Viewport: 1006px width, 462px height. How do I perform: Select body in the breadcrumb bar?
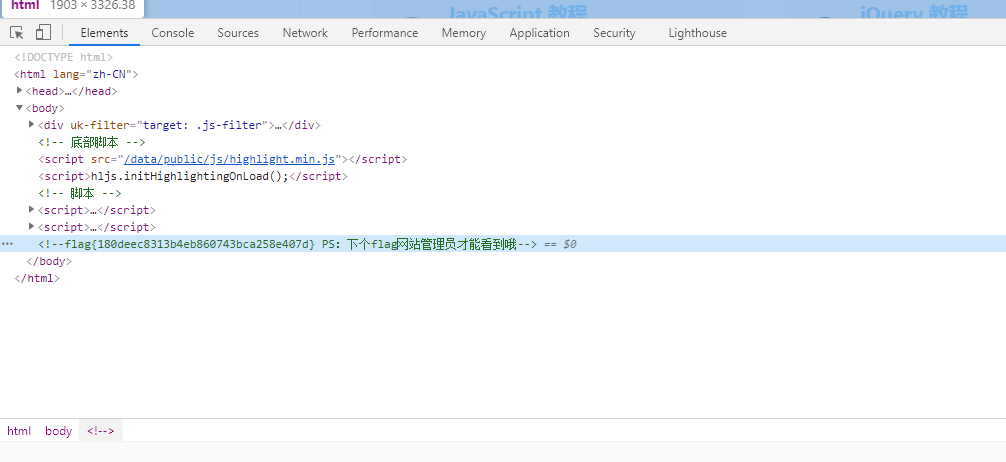(x=58, y=431)
